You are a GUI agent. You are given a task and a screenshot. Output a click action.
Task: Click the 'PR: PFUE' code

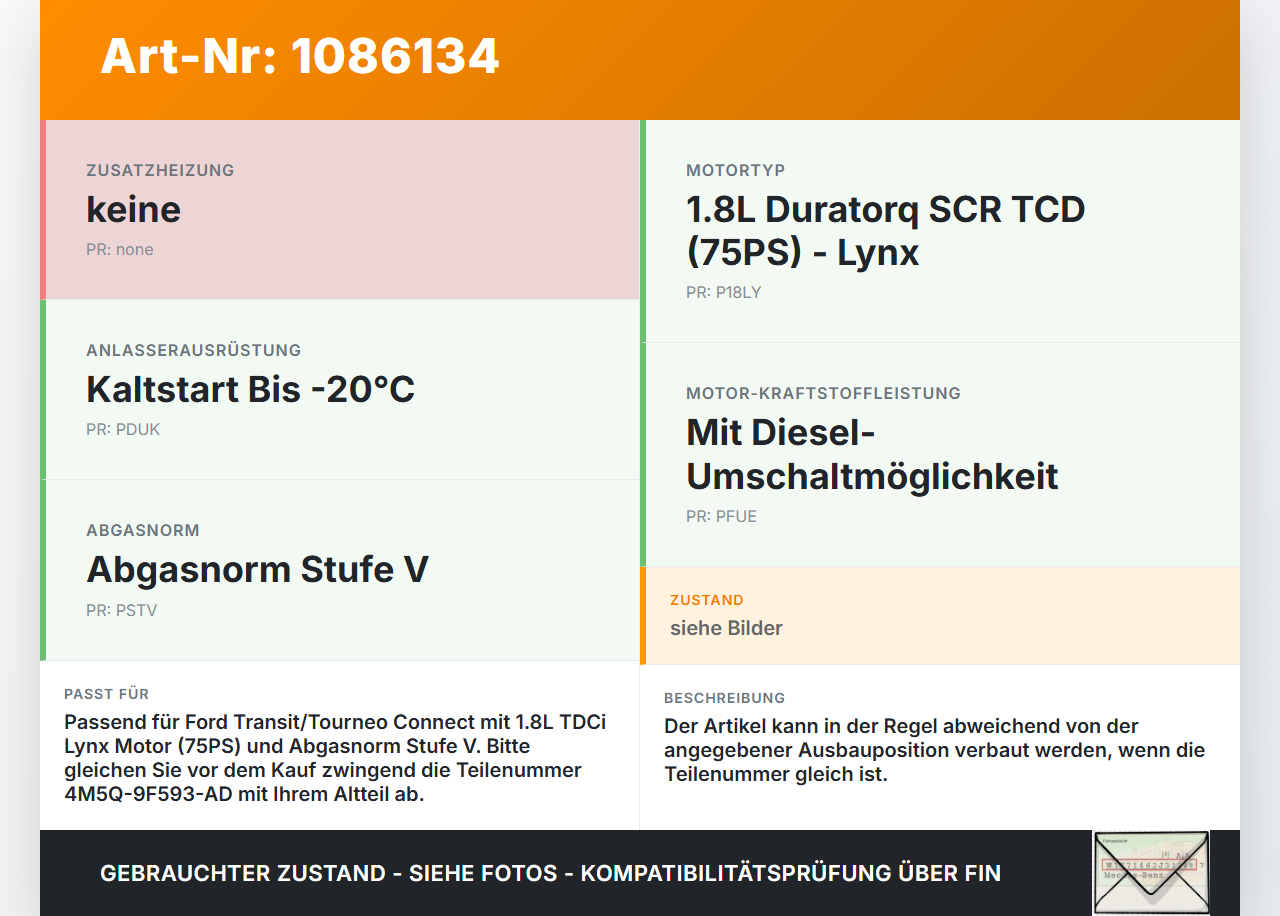[722, 516]
